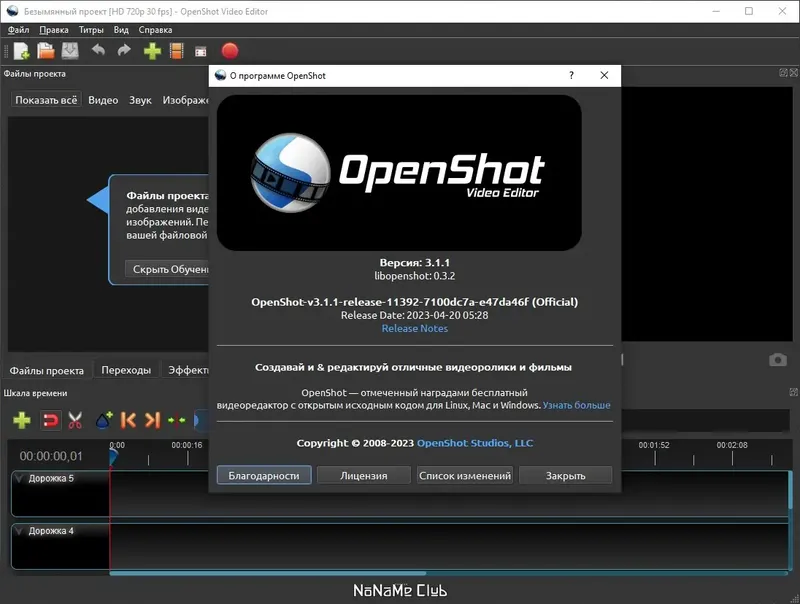800x604 pixels.
Task: Click the Save Project toolbar icon
Action: pyautogui.click(x=70, y=51)
